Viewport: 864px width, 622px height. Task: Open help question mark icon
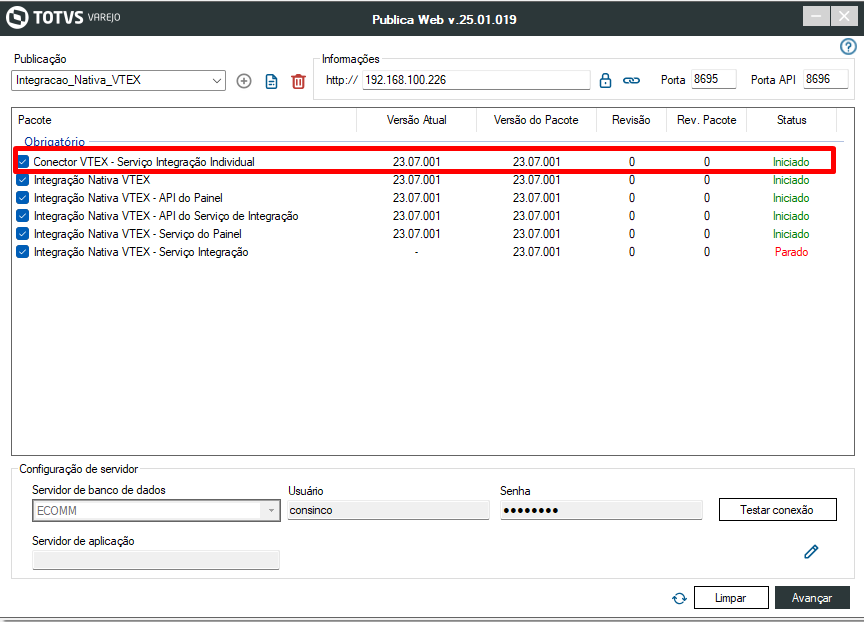(x=848, y=47)
